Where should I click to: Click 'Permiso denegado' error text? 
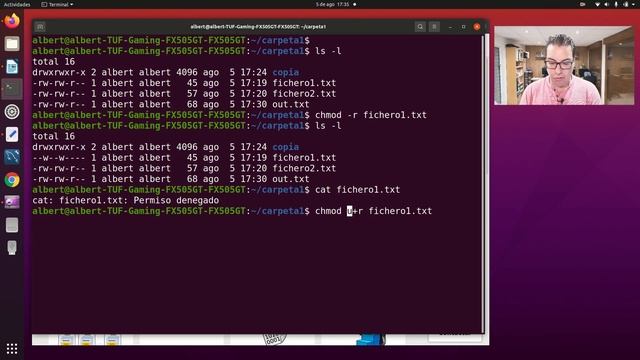click(176, 200)
